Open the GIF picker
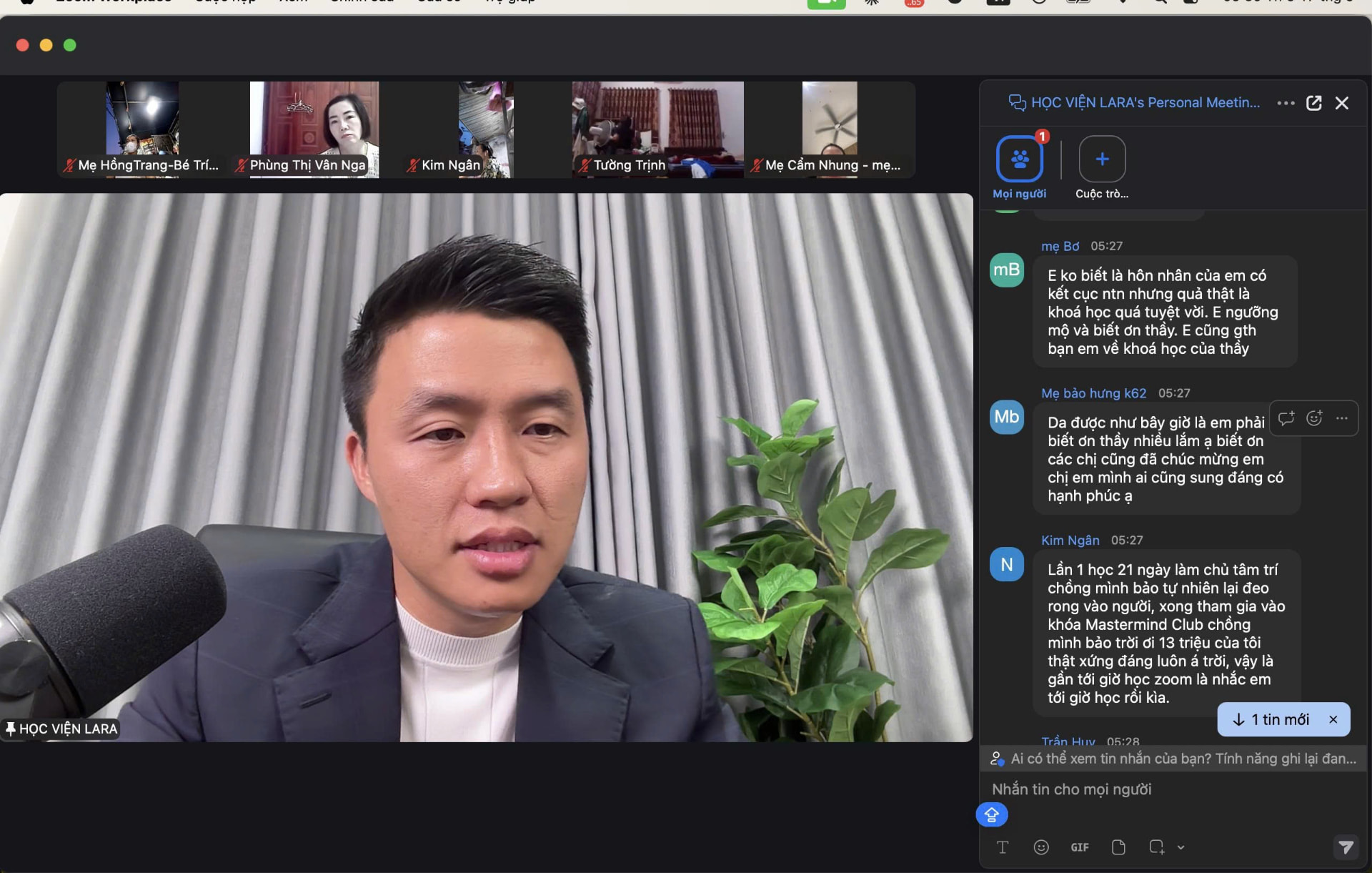 click(x=1080, y=847)
